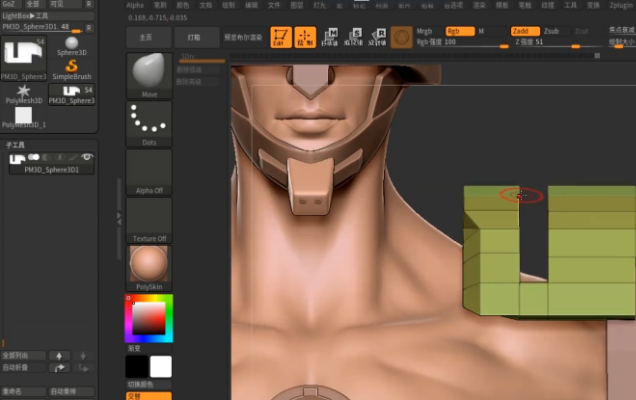Screen dimensions: 636x400
Task: Open the Texture Off selector
Action: (x=149, y=219)
